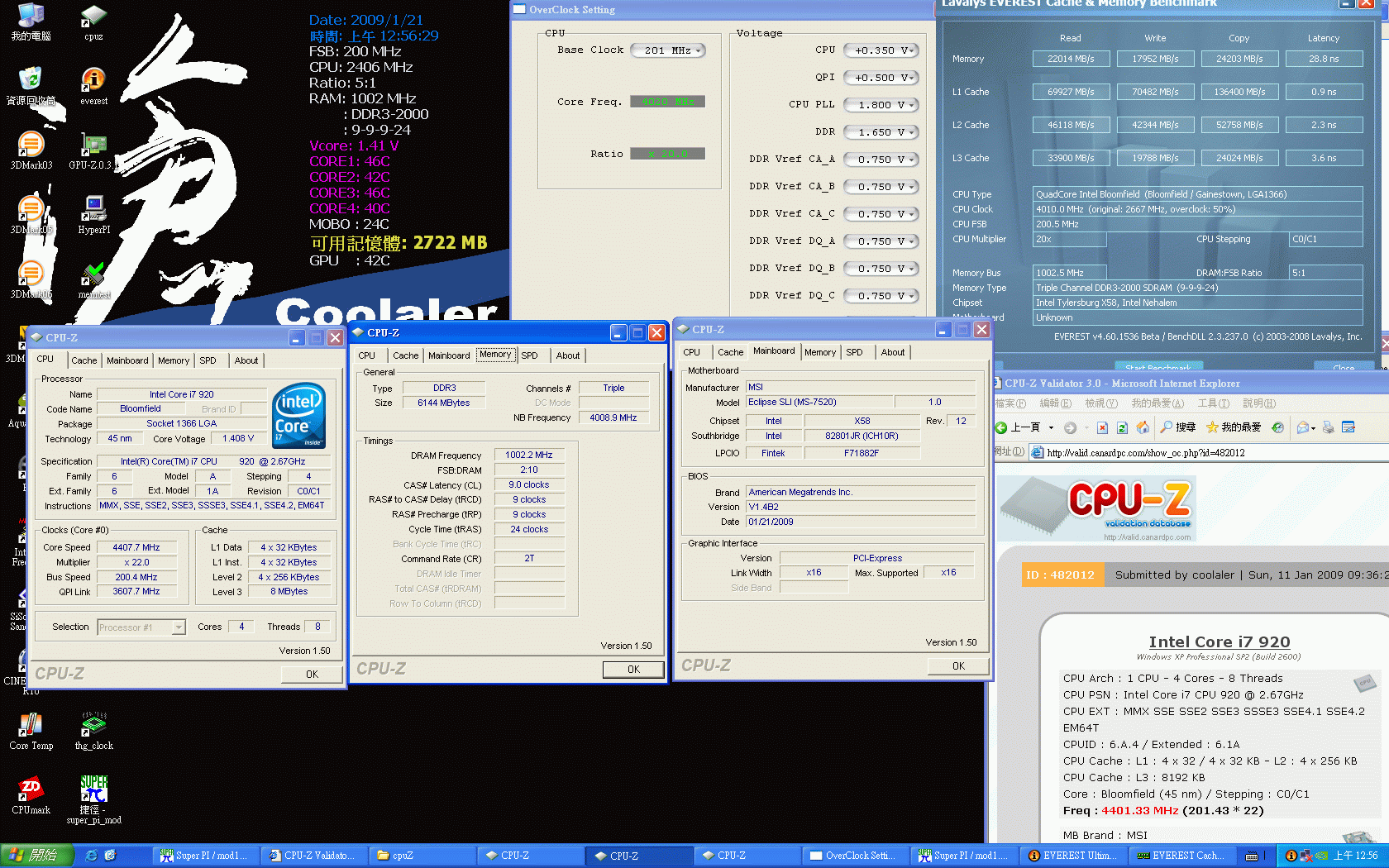Click the Internet Explorer Stop icon
Screen dimensions: 1389x868
[x=1102, y=427]
